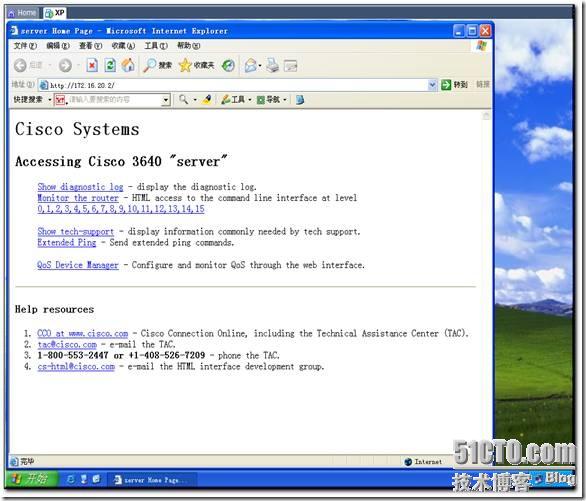Click the green Go arrow button
The height and width of the screenshot is (501, 586).
446,85
